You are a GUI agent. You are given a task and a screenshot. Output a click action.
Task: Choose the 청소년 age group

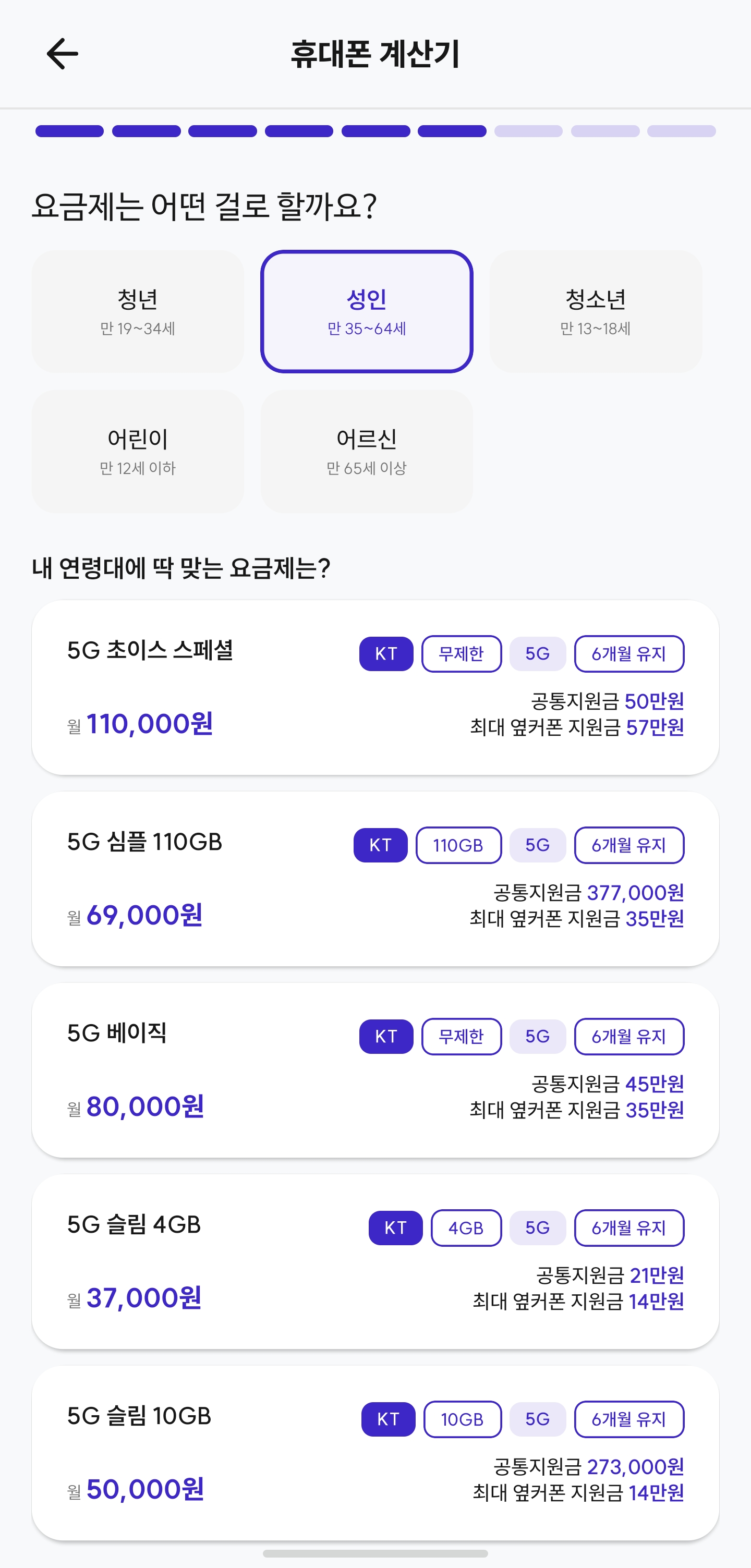point(595,311)
